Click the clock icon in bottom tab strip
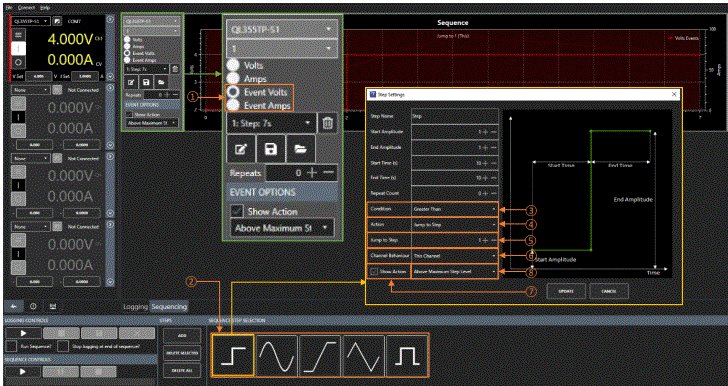Screen dimensions: 728x386 33,307
